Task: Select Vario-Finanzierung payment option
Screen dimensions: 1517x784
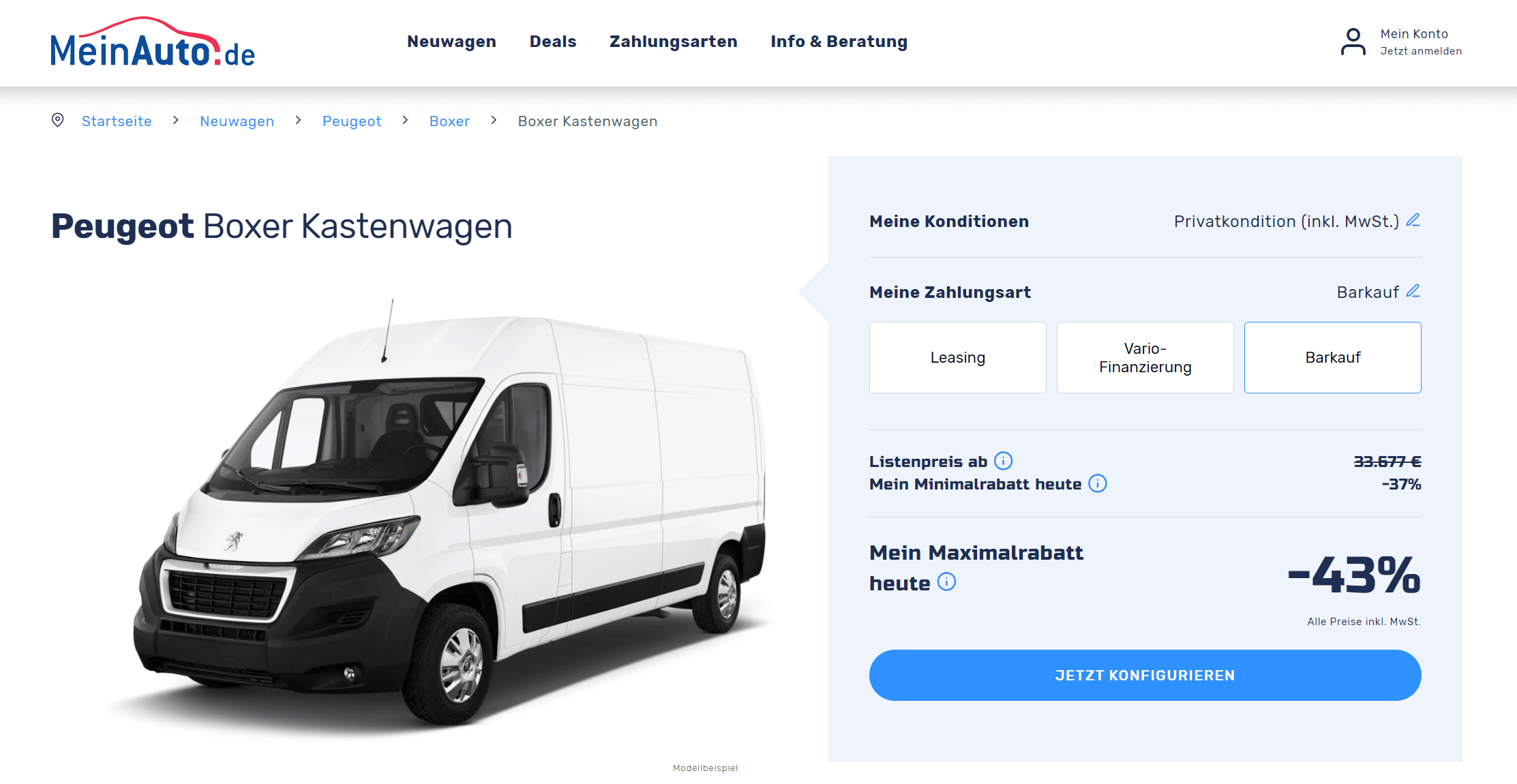Action: [1145, 357]
